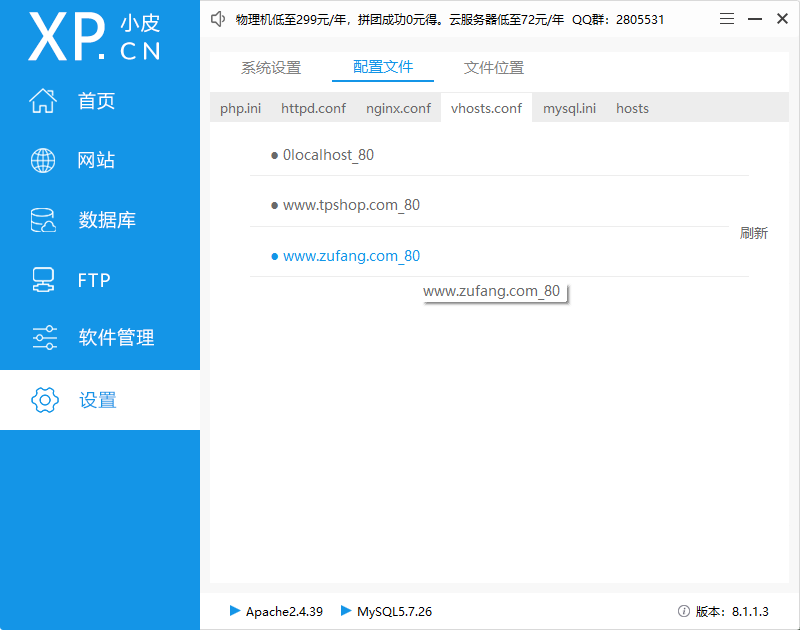Open 数据库 section in sidebar
This screenshot has height=630, width=800.
click(107, 220)
